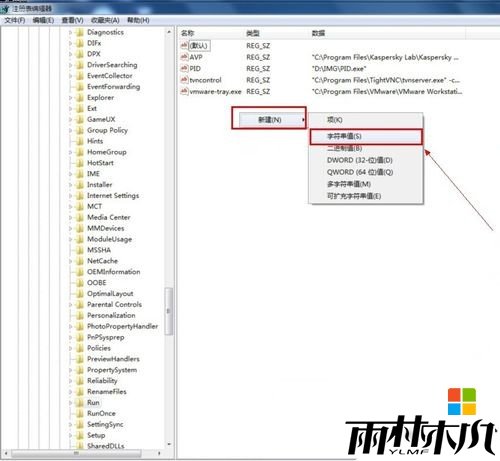Choose 字符串值(S) from the submenu
Screen dimensions: 500x461
[366, 136]
